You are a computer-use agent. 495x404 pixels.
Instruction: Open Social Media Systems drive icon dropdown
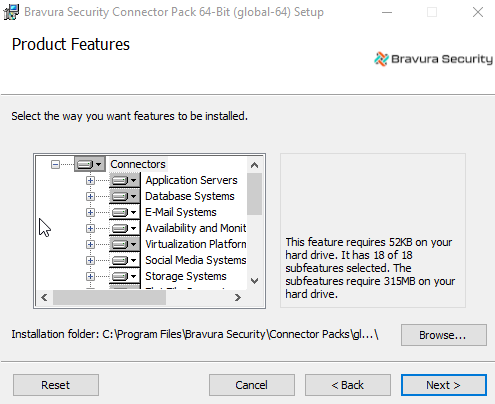click(125, 260)
